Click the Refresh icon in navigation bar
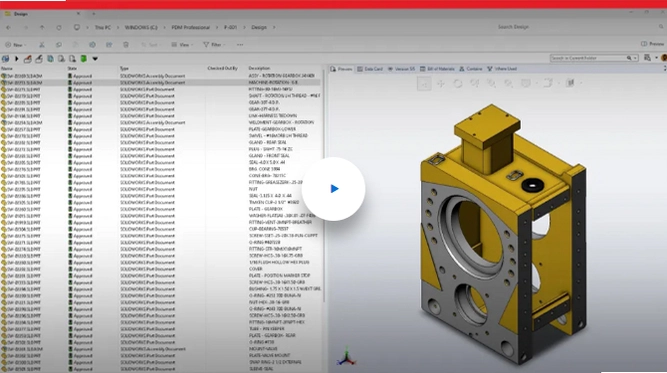Screen dimensions: 667x373 (x=59, y=27)
